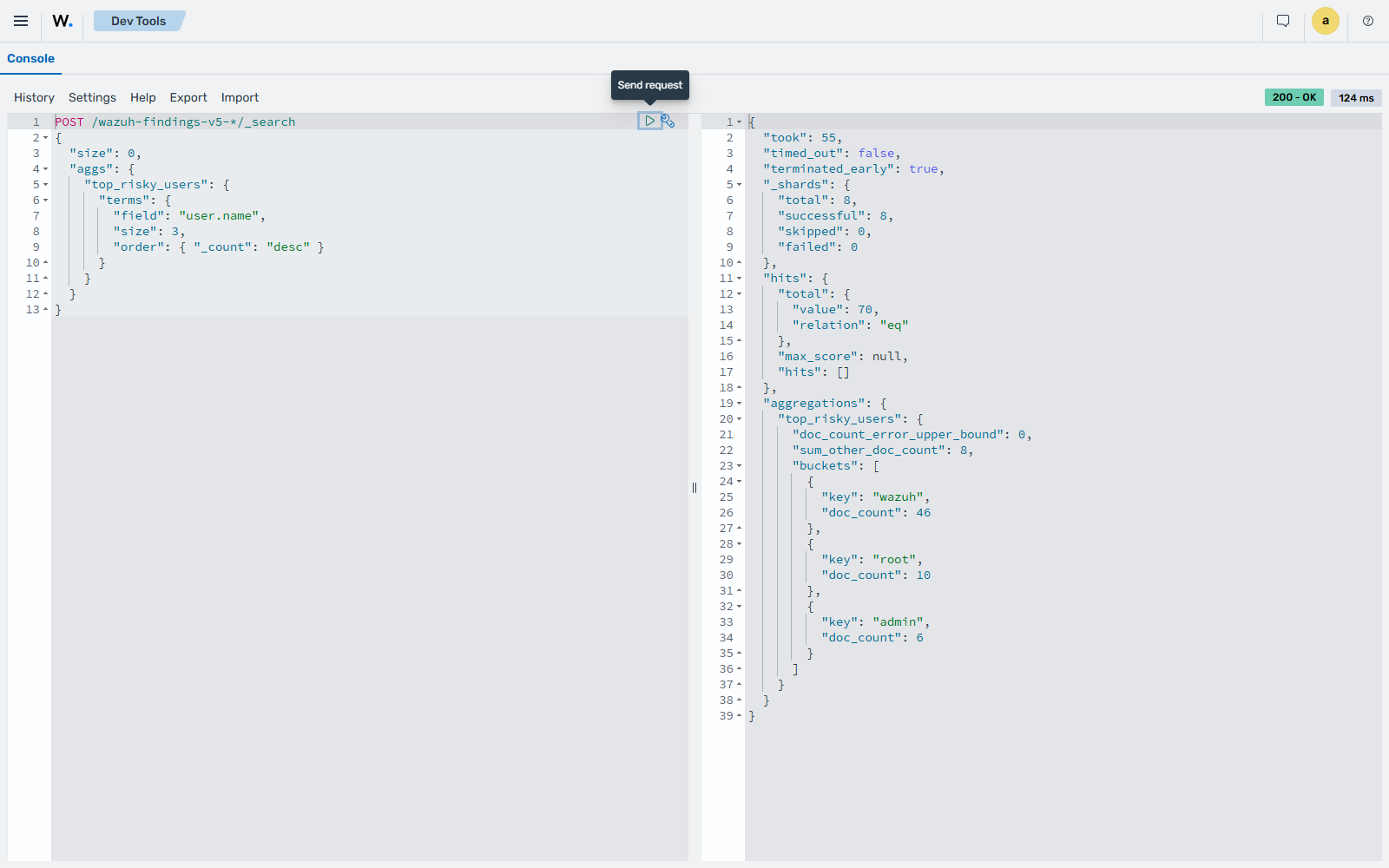Collapse the wazuh bucket fold at line 24
The width and height of the screenshot is (1389, 868).
740,482
